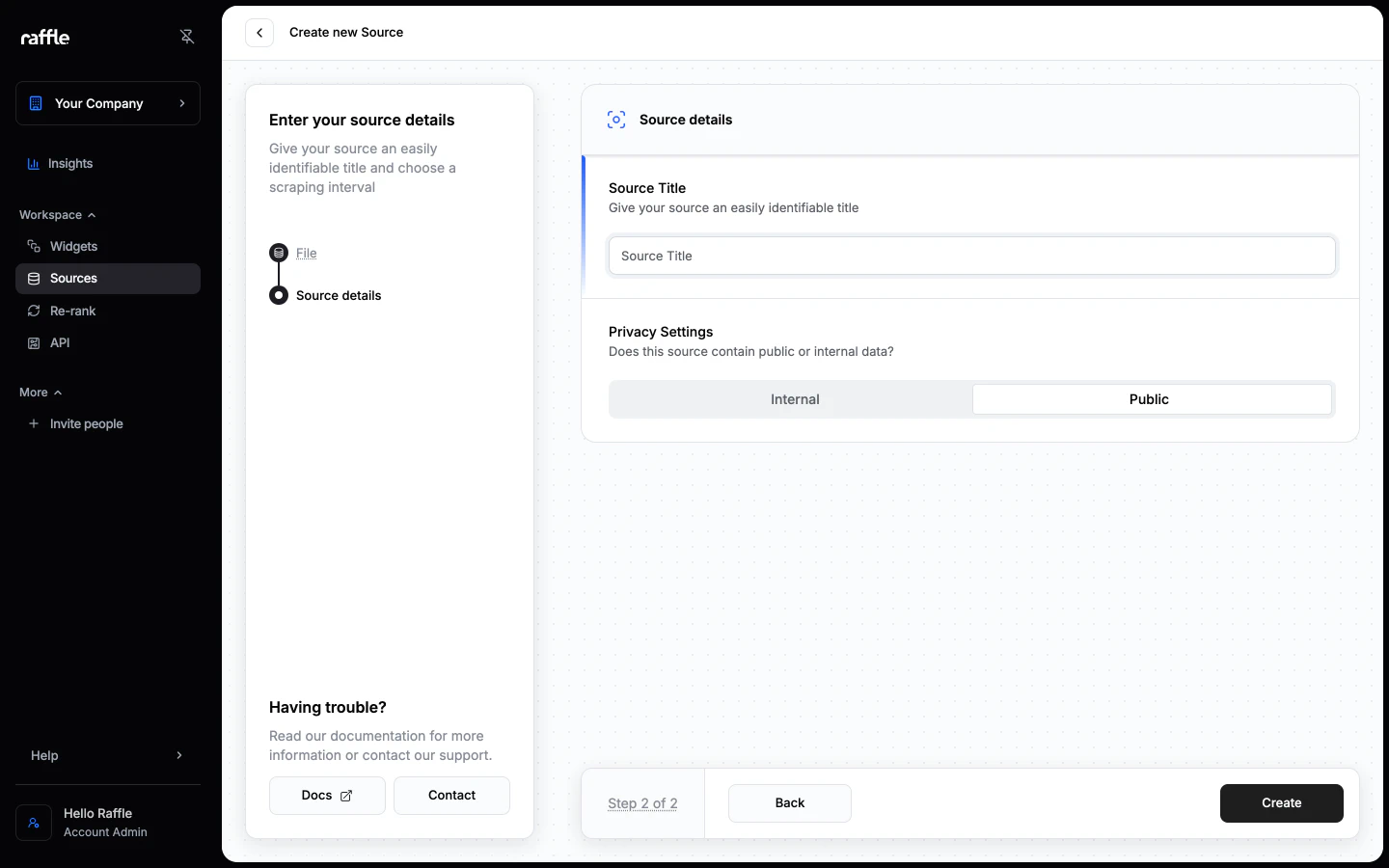Screen dimensions: 1389x868
Task: Collapse the More section
Action: coord(41,393)
